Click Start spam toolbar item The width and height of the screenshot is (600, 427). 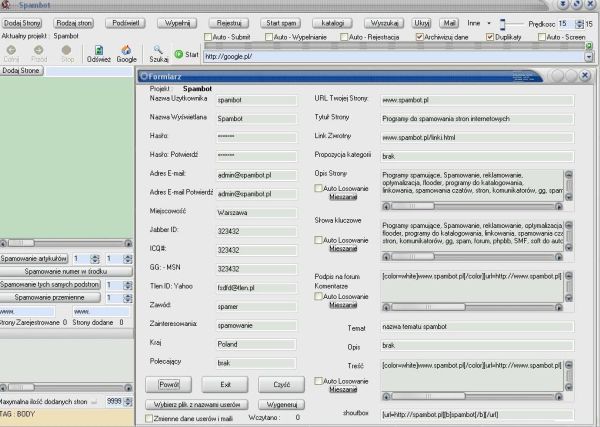[281, 23]
